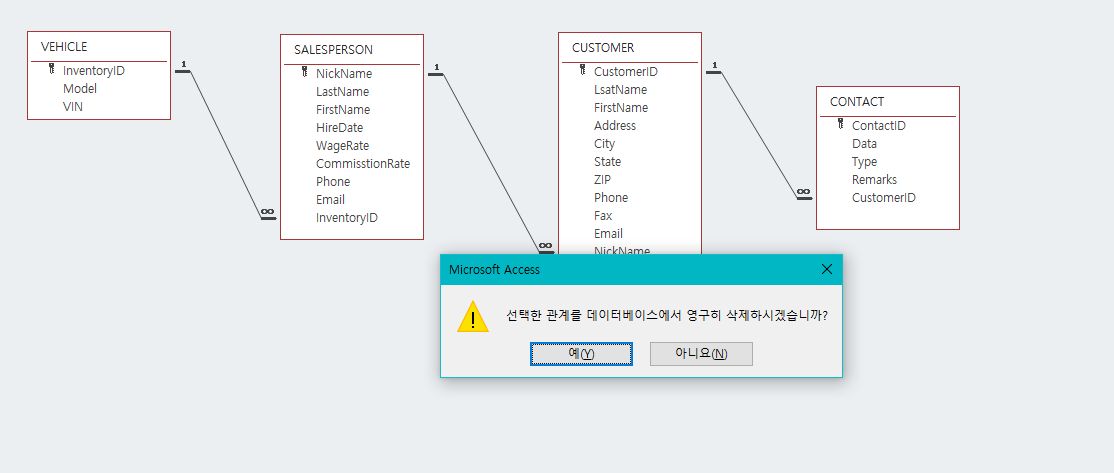Viewport: 1114px width, 473px height.
Task: Select the VEHICLE table title
Action: [64, 47]
